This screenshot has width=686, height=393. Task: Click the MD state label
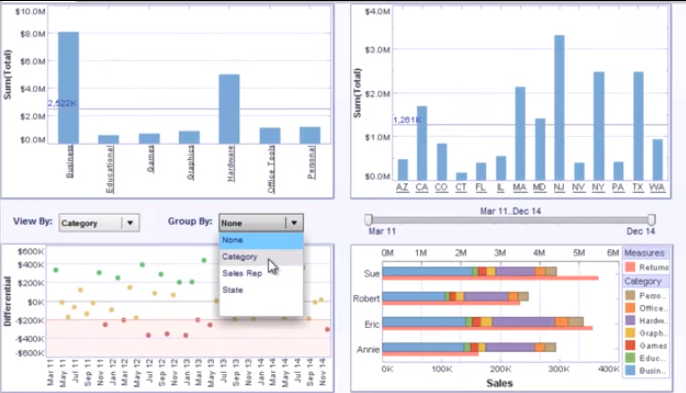[539, 187]
